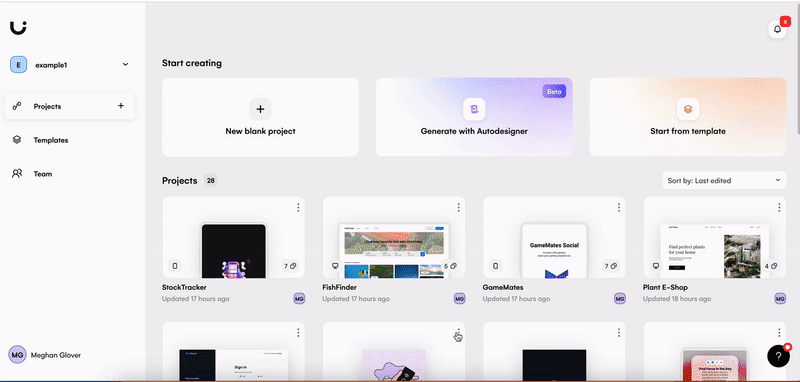
Task: Open FishFinder three-dot options menu
Action: point(458,208)
